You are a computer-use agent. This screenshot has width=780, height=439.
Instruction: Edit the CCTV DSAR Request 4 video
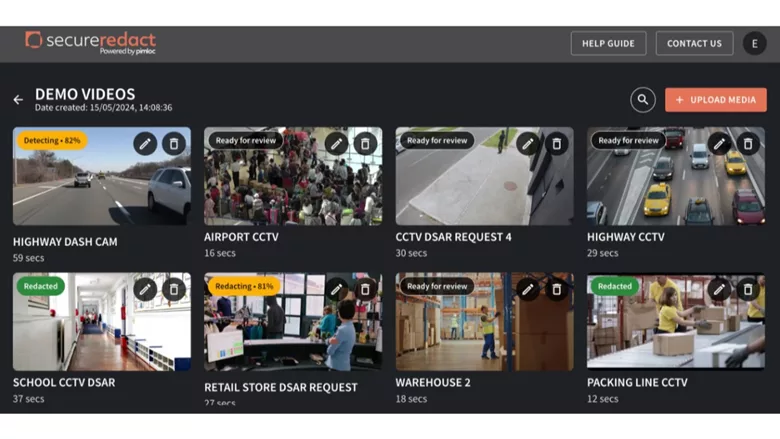click(528, 144)
